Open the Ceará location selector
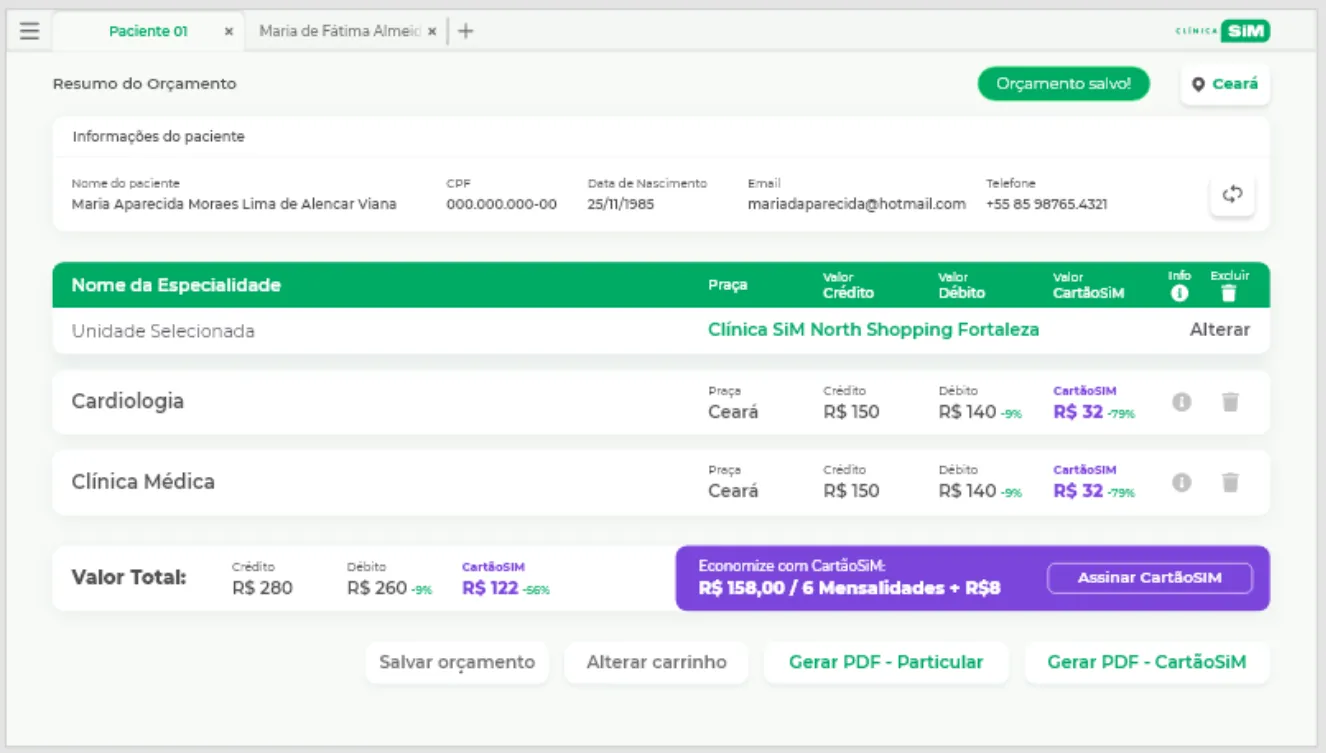1326x753 pixels. tap(1225, 84)
